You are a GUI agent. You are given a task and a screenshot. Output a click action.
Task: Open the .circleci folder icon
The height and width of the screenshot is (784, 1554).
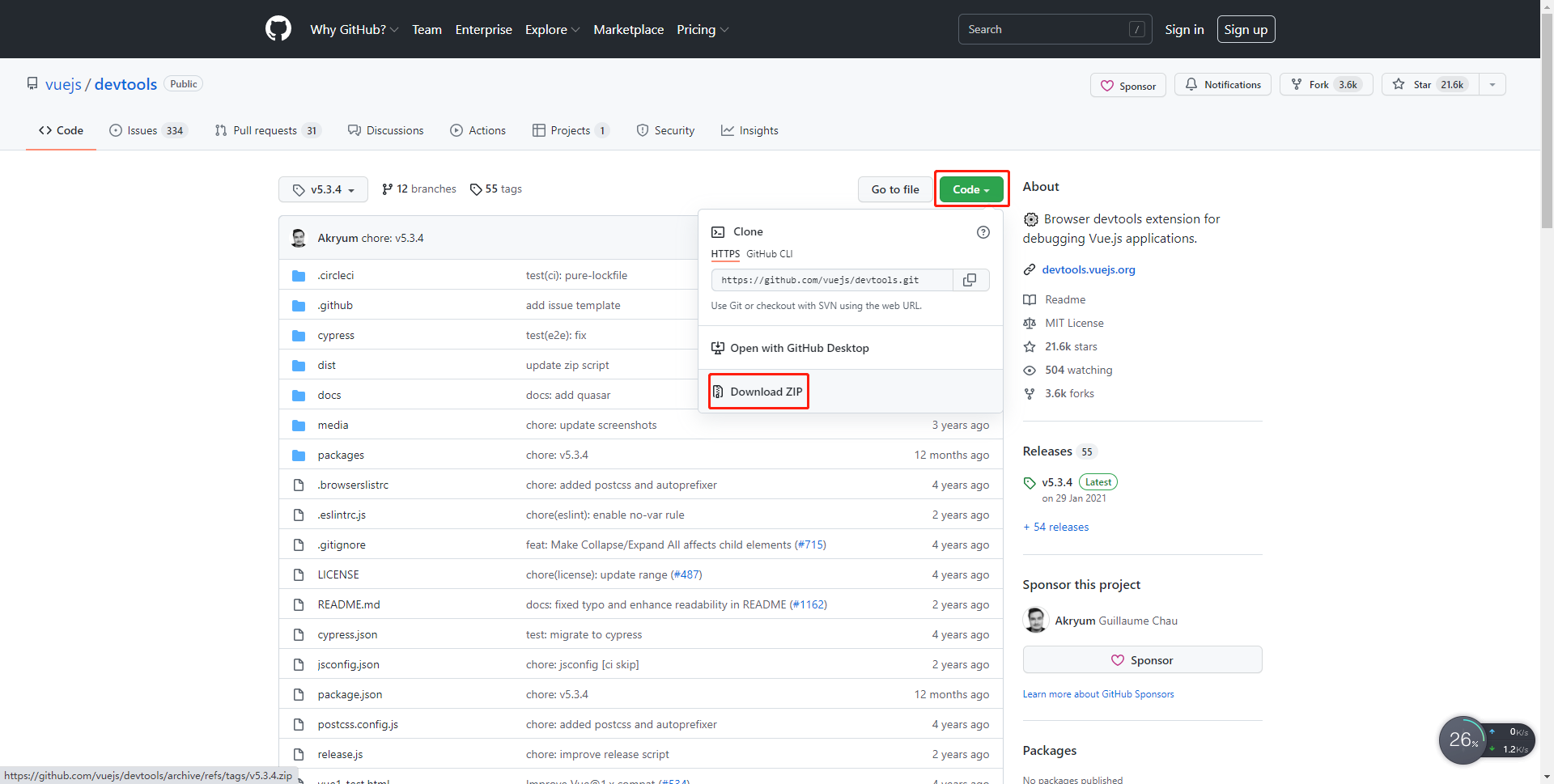(x=299, y=275)
